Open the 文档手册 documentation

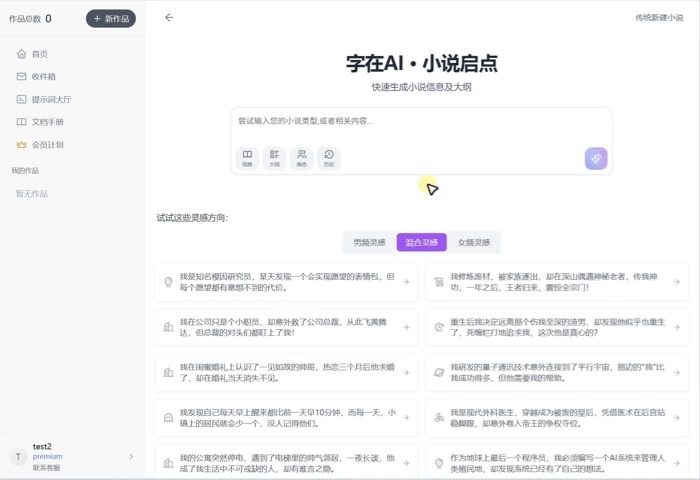40,122
